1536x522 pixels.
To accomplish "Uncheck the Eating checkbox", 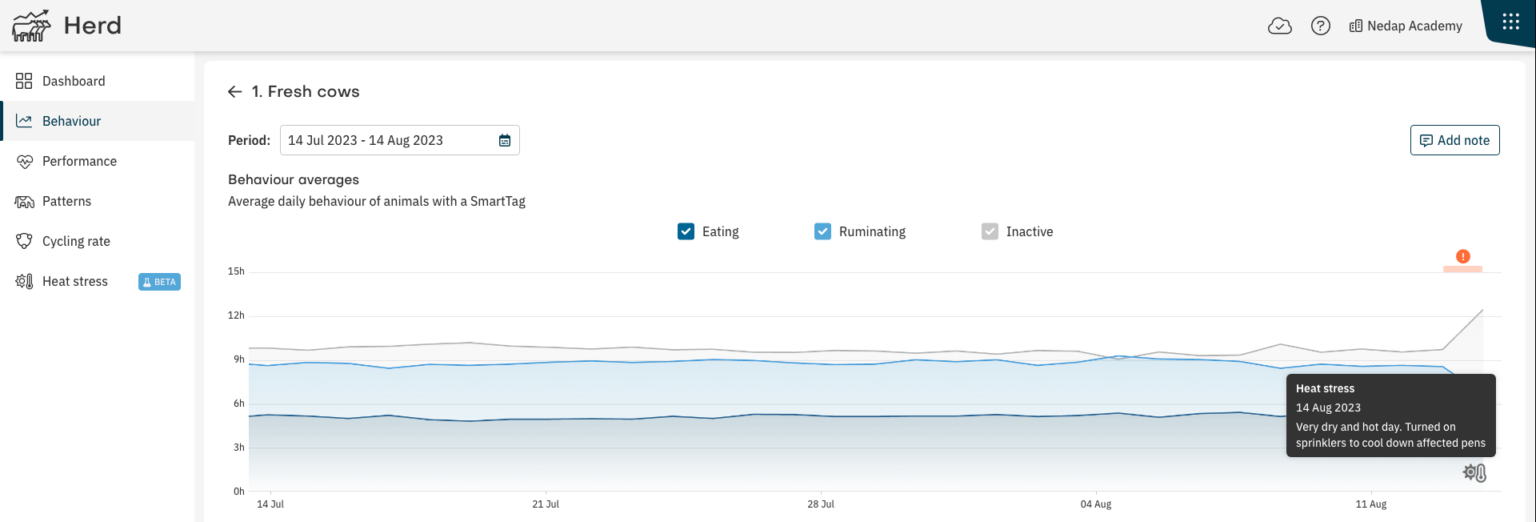I will coord(686,232).
